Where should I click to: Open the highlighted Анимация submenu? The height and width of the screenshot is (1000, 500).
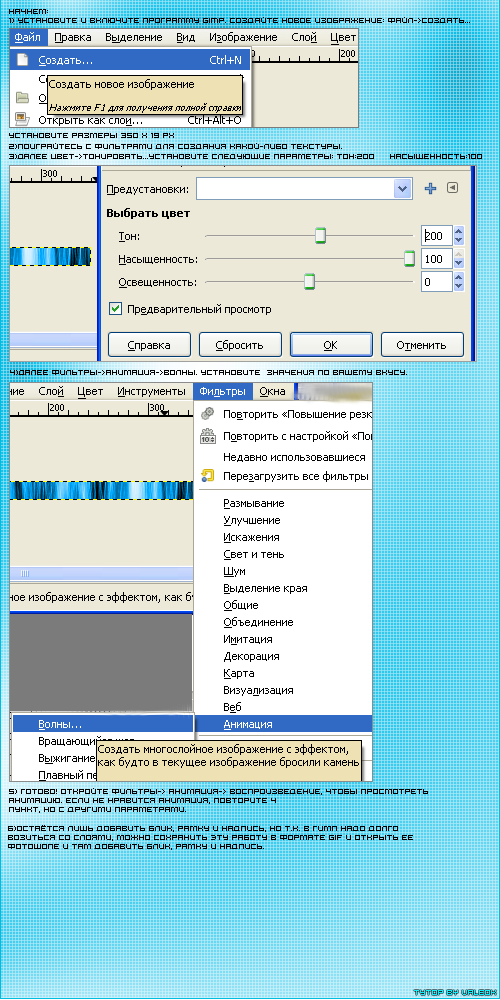(284, 724)
